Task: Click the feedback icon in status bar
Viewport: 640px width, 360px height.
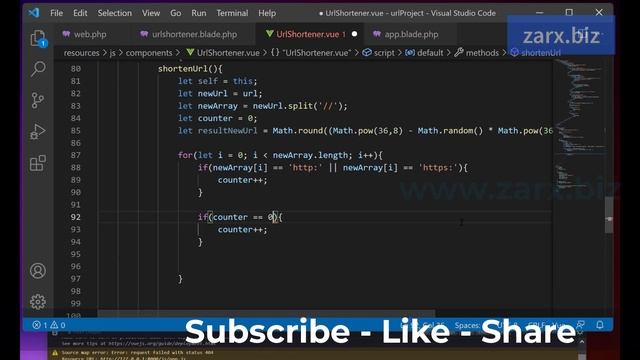Action: click(x=580, y=324)
